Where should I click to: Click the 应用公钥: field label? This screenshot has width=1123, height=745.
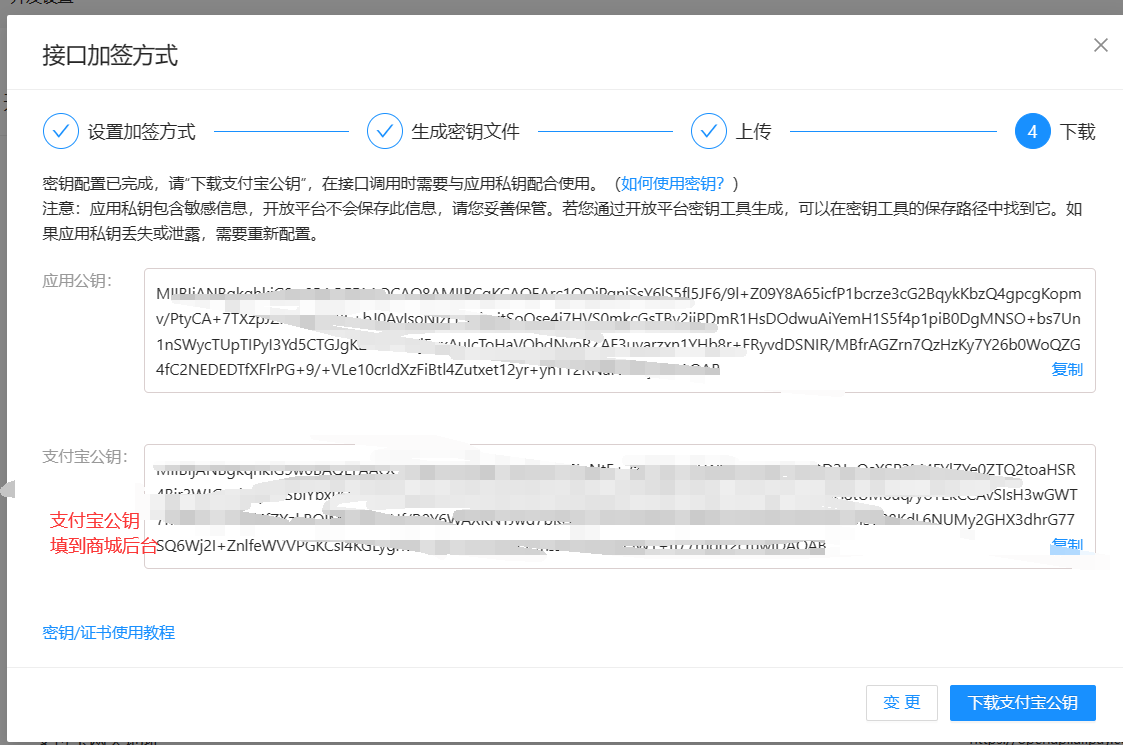77,281
